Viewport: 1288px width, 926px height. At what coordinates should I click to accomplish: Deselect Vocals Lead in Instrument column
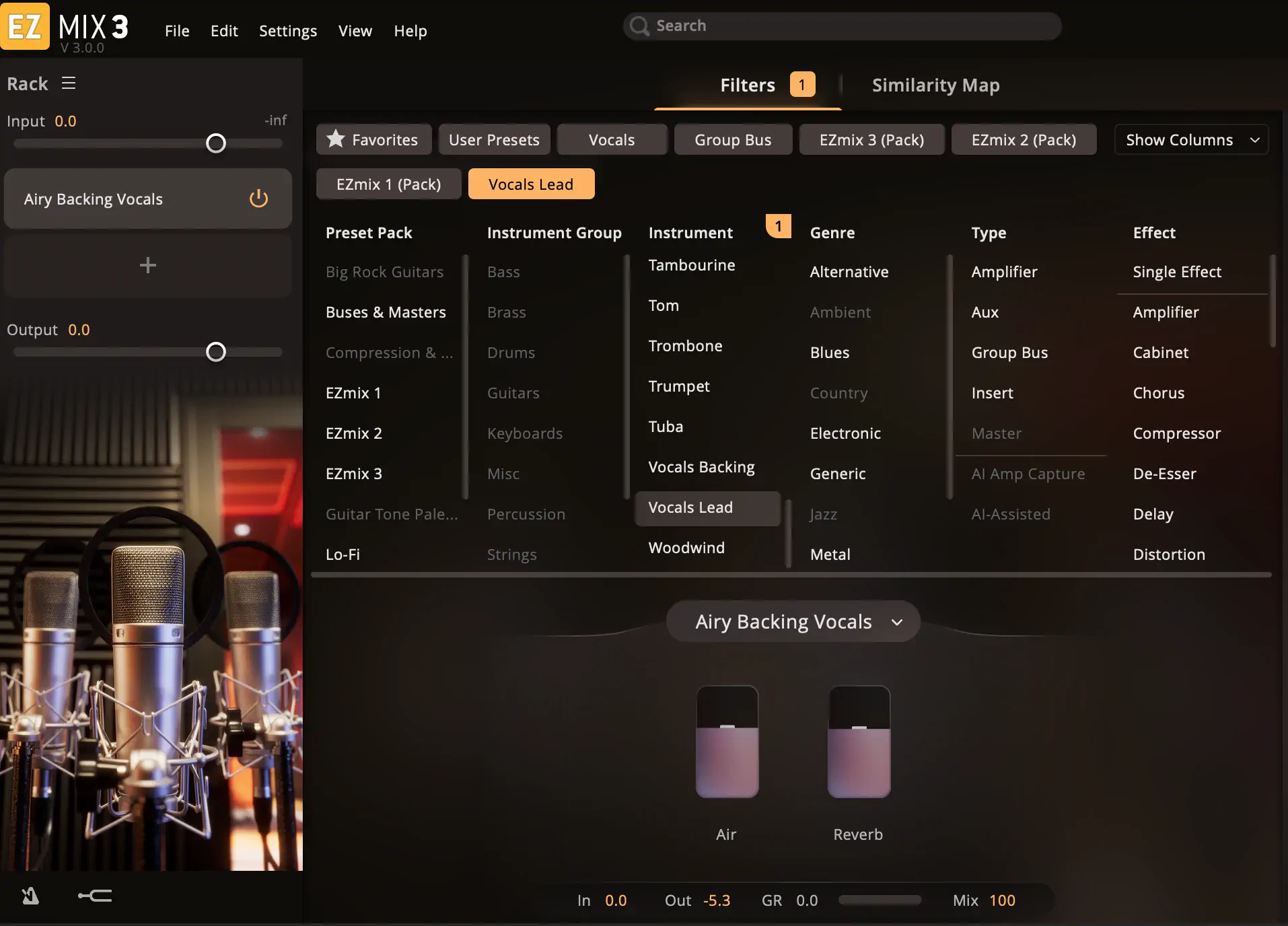(x=707, y=507)
